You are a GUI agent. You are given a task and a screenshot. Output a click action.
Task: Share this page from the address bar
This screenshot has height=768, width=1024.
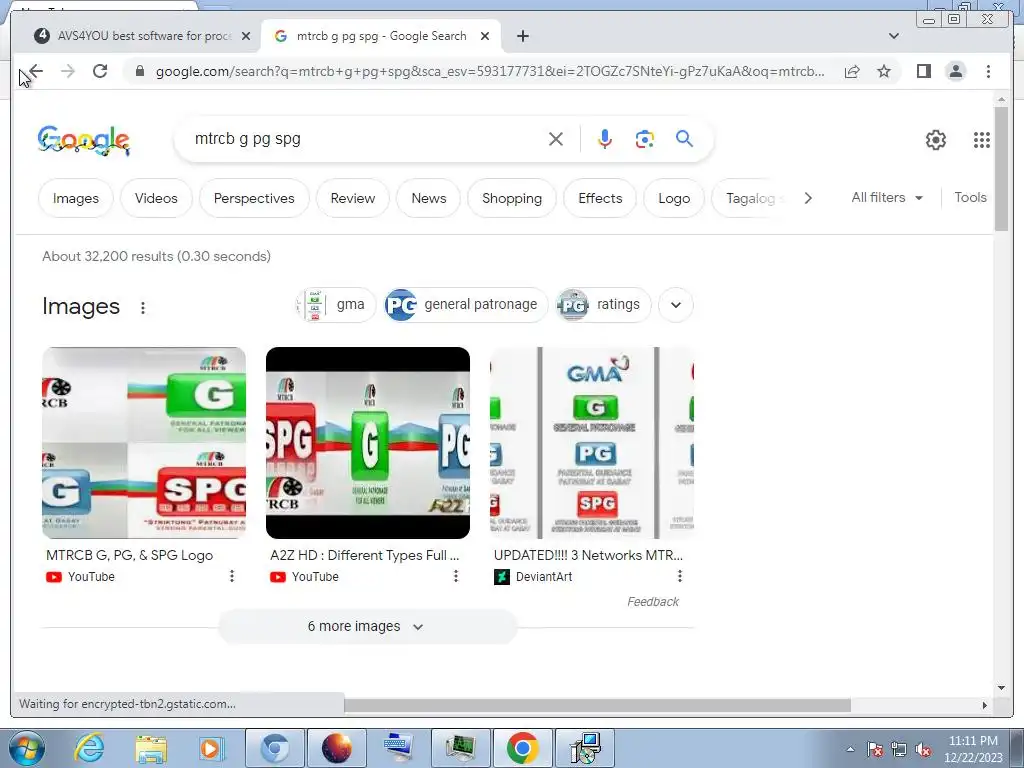point(852,71)
